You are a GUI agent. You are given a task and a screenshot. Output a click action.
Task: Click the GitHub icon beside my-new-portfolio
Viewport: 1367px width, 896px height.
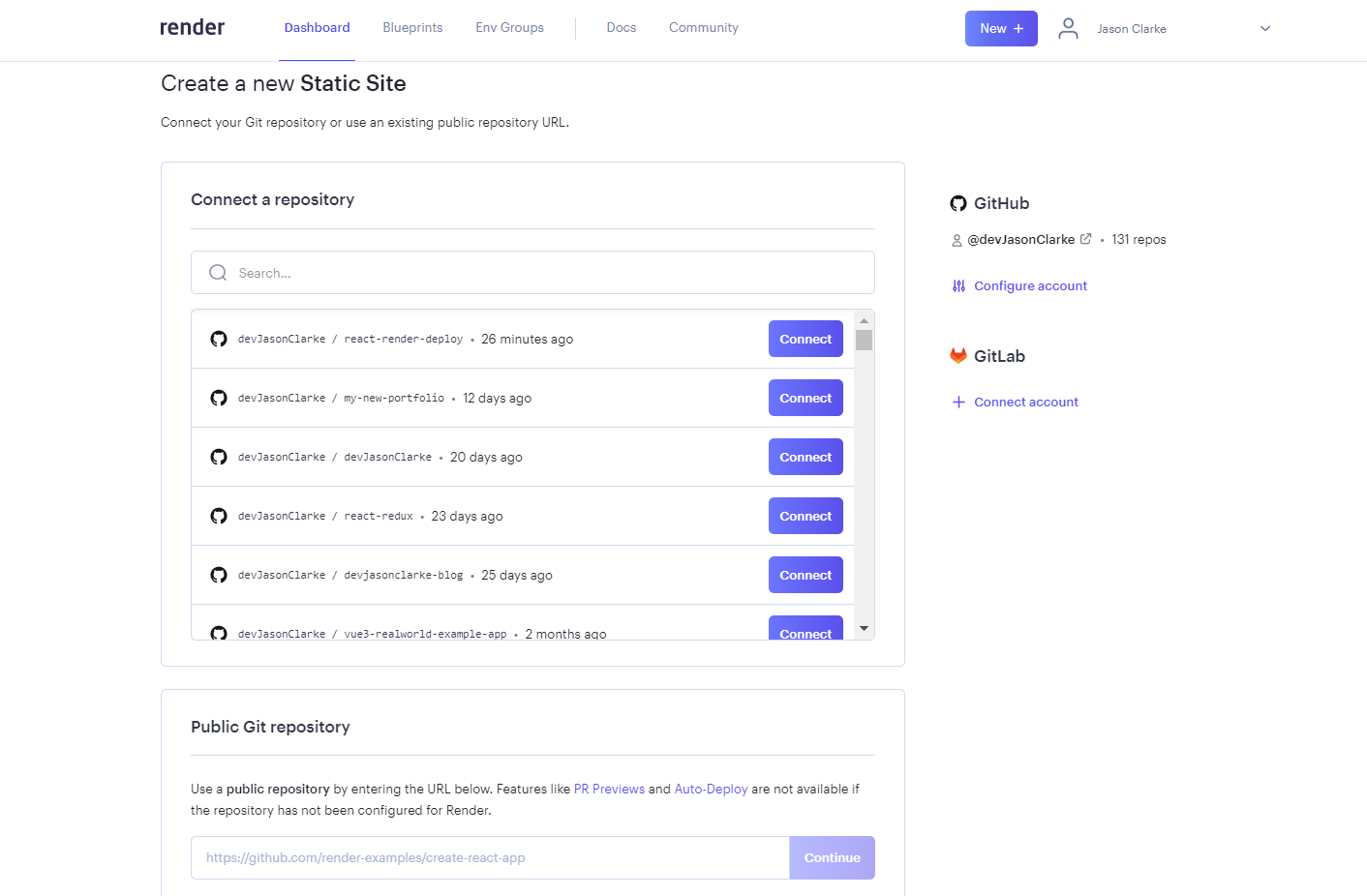point(219,398)
